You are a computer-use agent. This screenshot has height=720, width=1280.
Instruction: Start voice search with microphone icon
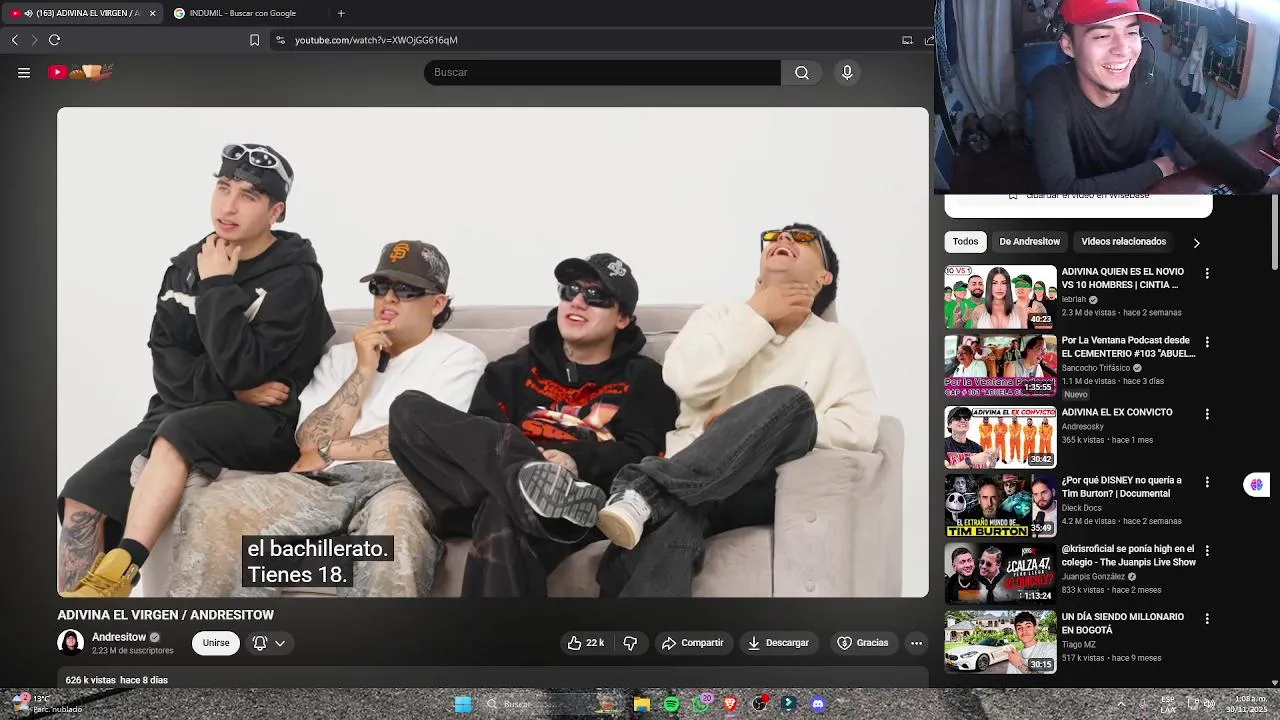click(847, 72)
